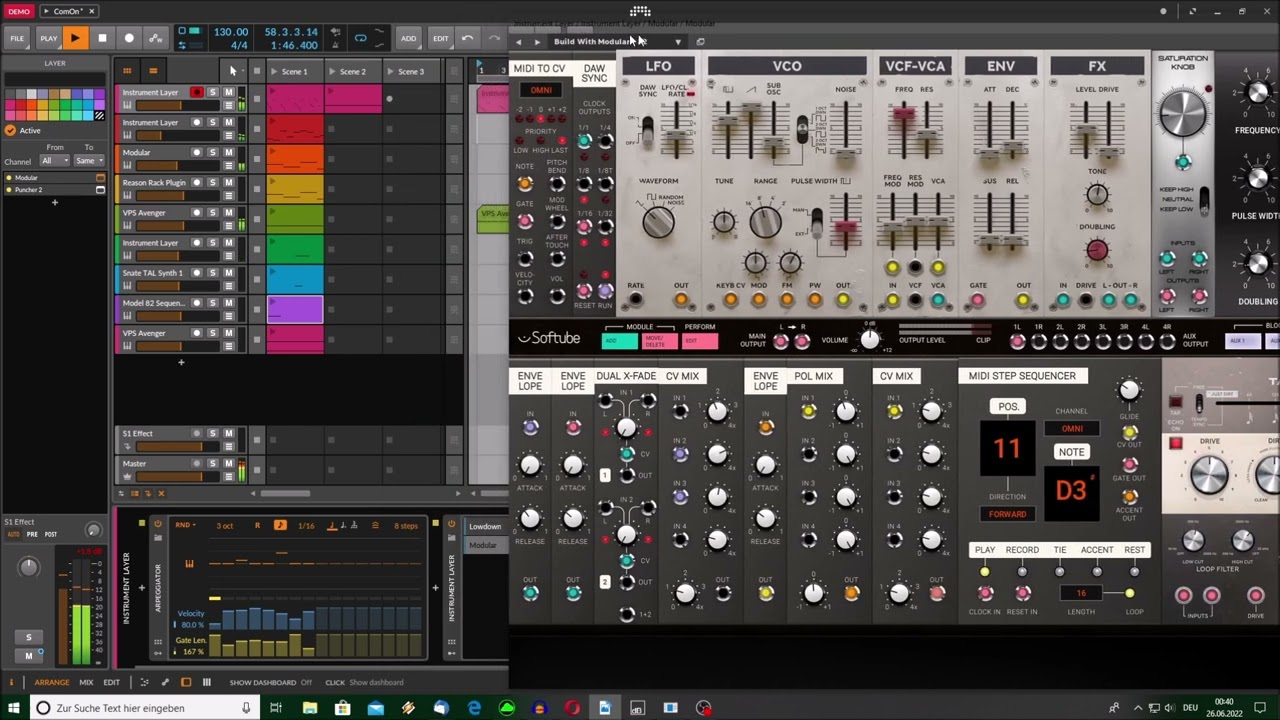The width and height of the screenshot is (1280, 720).
Task: Open Windows Start menu
Action: [x=14, y=708]
